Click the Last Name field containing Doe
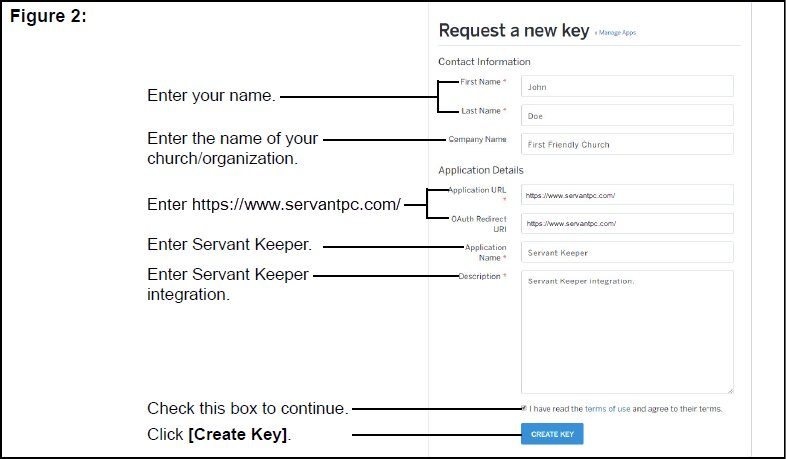Viewport: 786px width, 459px height. coord(627,115)
